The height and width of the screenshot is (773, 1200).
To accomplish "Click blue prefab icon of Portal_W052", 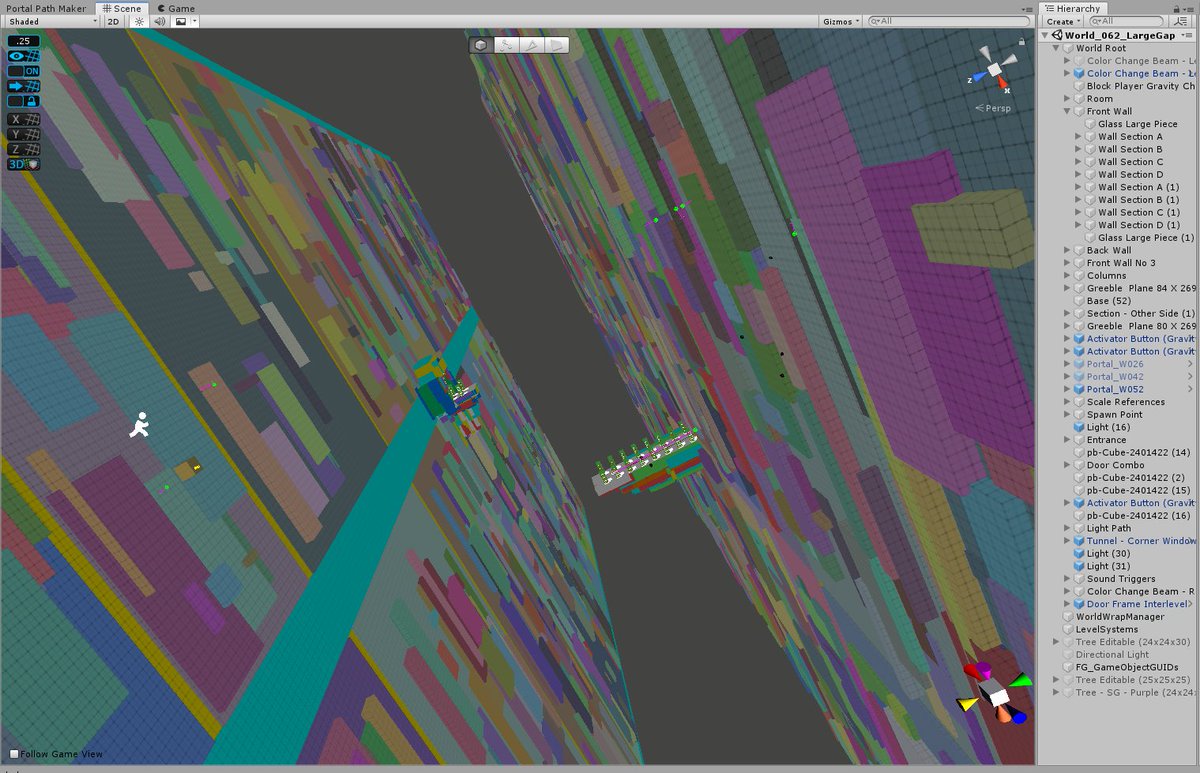I will pyautogui.click(x=1079, y=389).
